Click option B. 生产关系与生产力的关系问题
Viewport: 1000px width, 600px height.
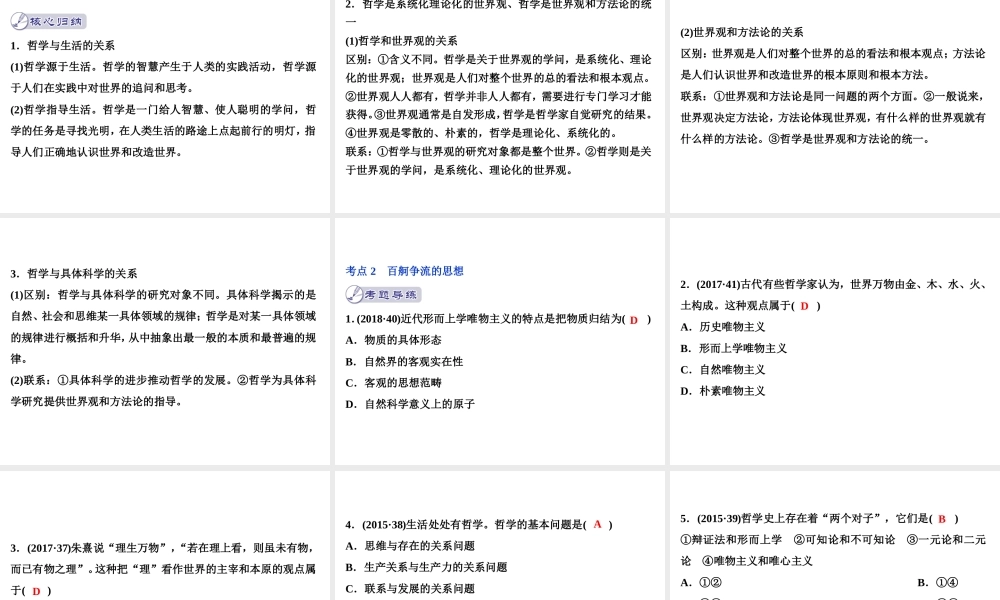pos(426,567)
